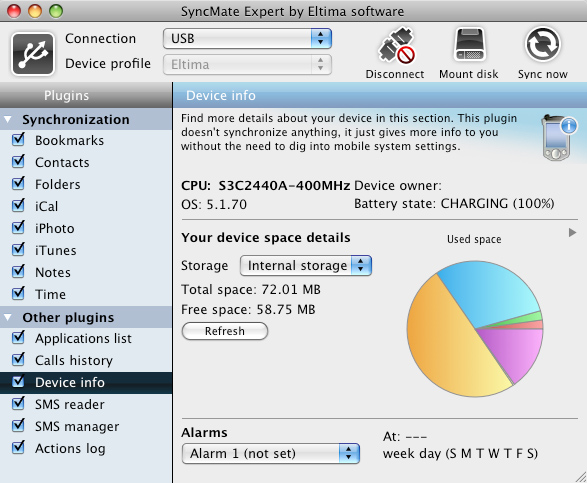The height and width of the screenshot is (483, 587).
Task: Toggle the SMS manager checkbox
Action: 18,426
